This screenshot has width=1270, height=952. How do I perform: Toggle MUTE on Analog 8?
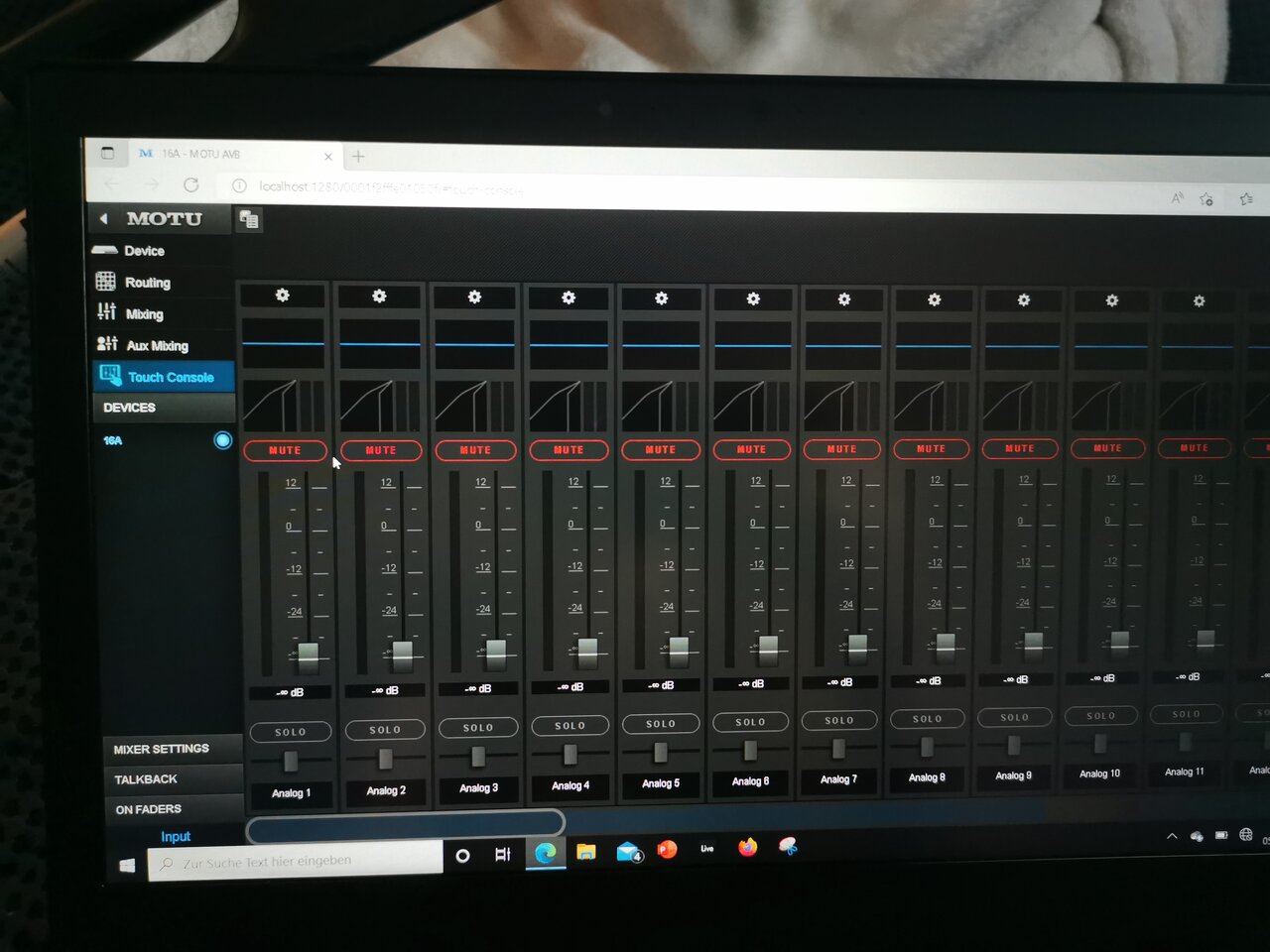pos(931,449)
